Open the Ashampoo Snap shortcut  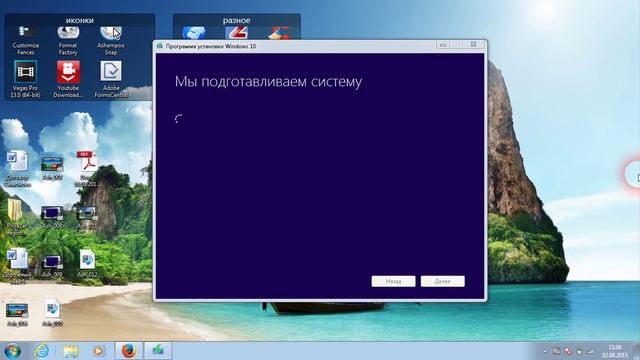tap(111, 40)
